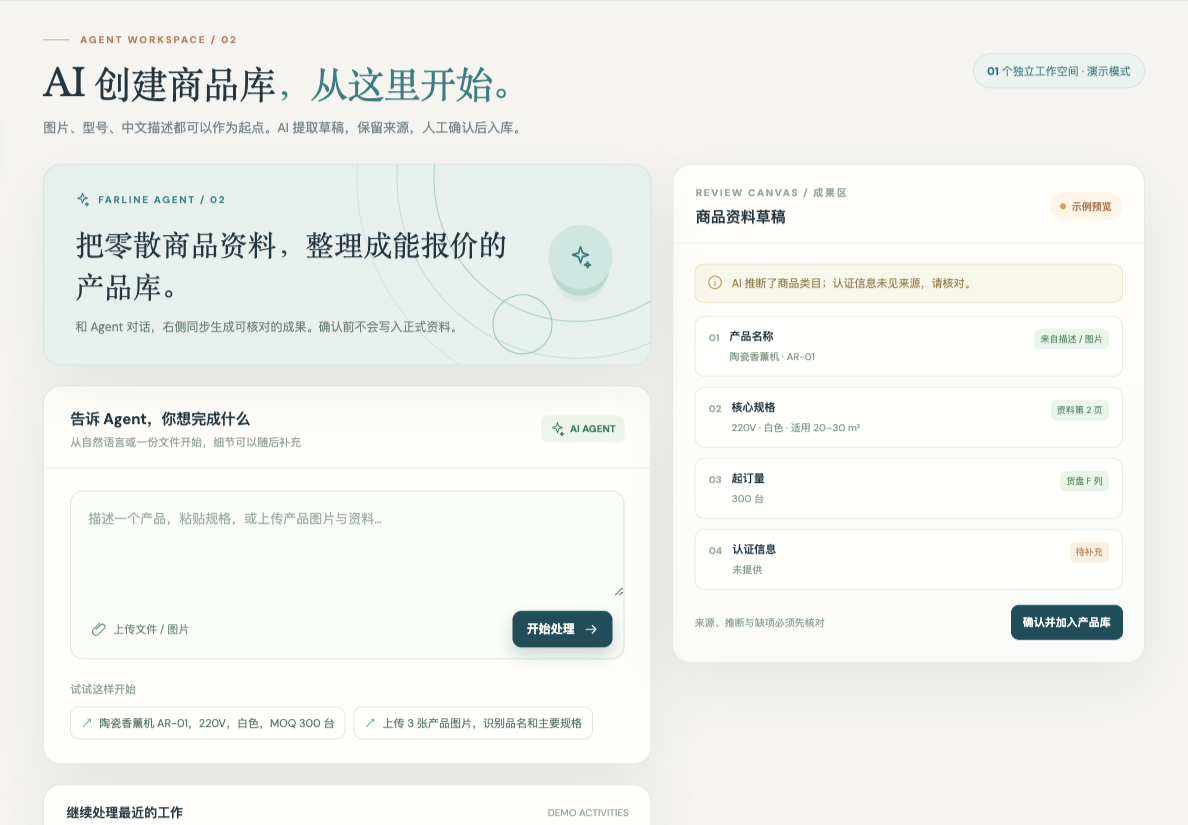1188x825 pixels.
Task: Click the REVIEW CANVAS / 成果区 label
Action: click(771, 193)
